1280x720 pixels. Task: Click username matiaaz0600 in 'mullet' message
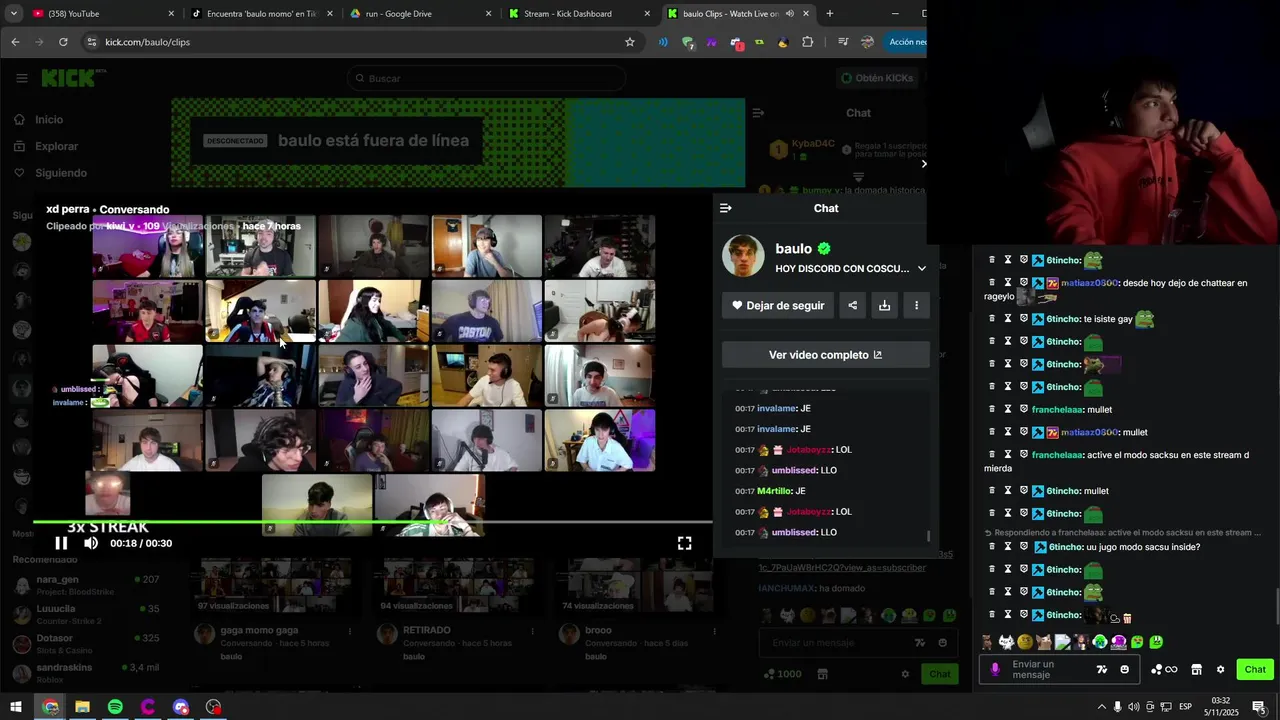click(x=1090, y=432)
